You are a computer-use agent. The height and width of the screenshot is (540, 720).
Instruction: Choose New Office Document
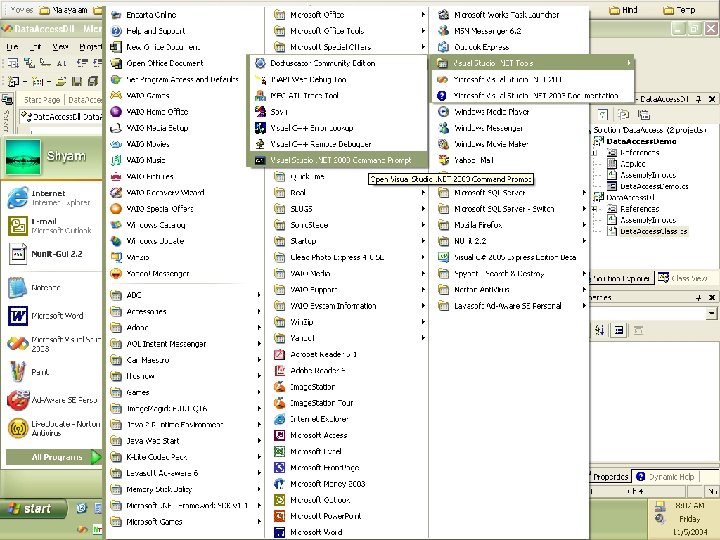click(184, 47)
